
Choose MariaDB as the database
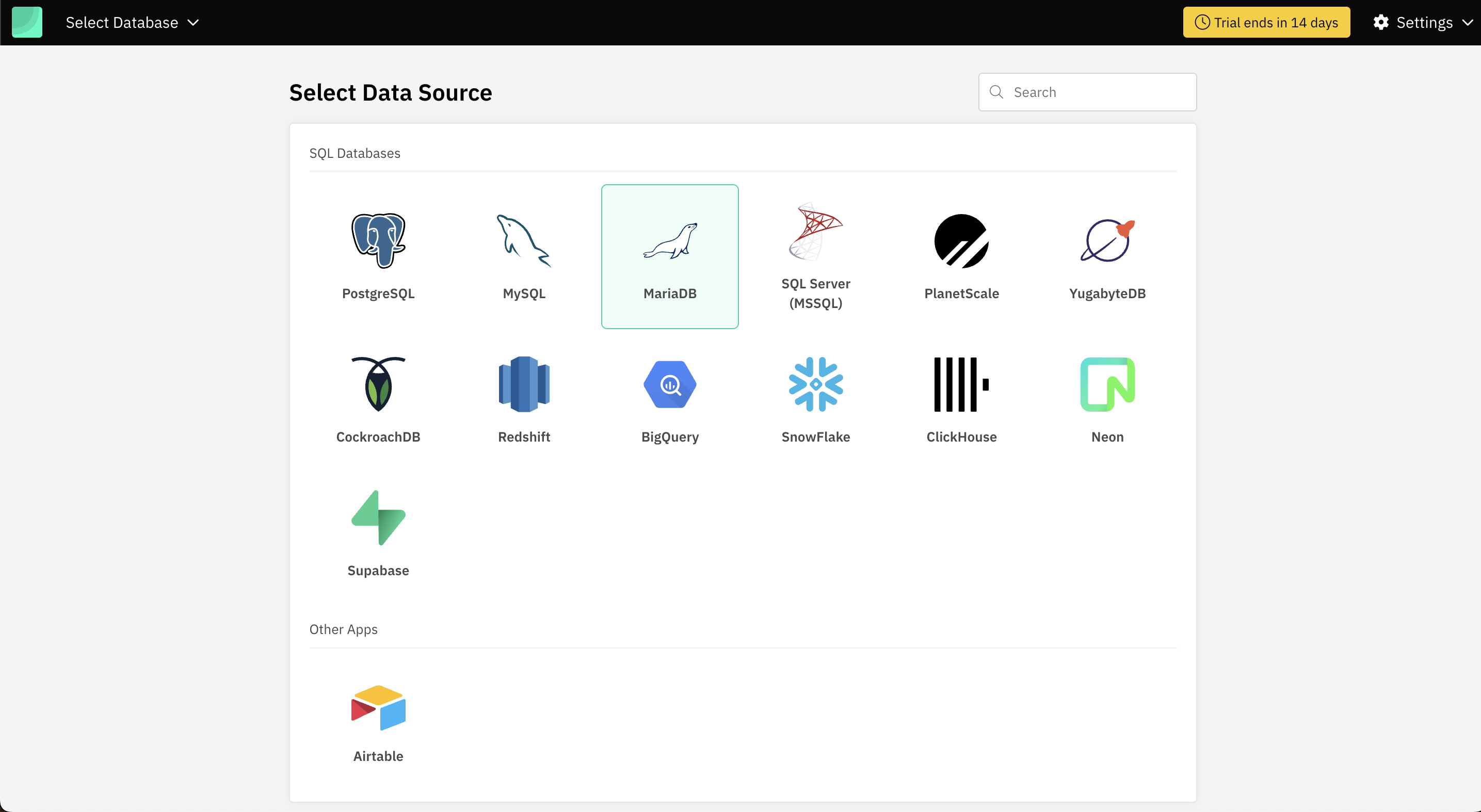(x=670, y=257)
